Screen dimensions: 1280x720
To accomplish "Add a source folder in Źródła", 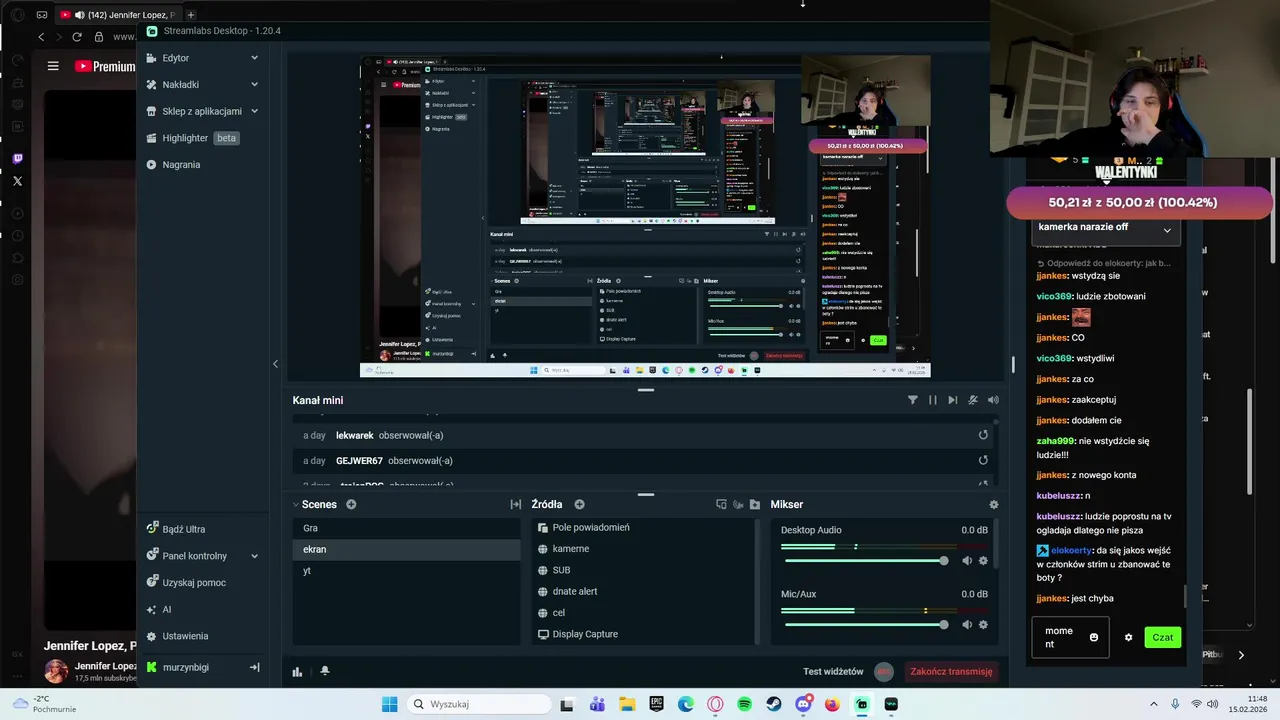I will click(755, 505).
